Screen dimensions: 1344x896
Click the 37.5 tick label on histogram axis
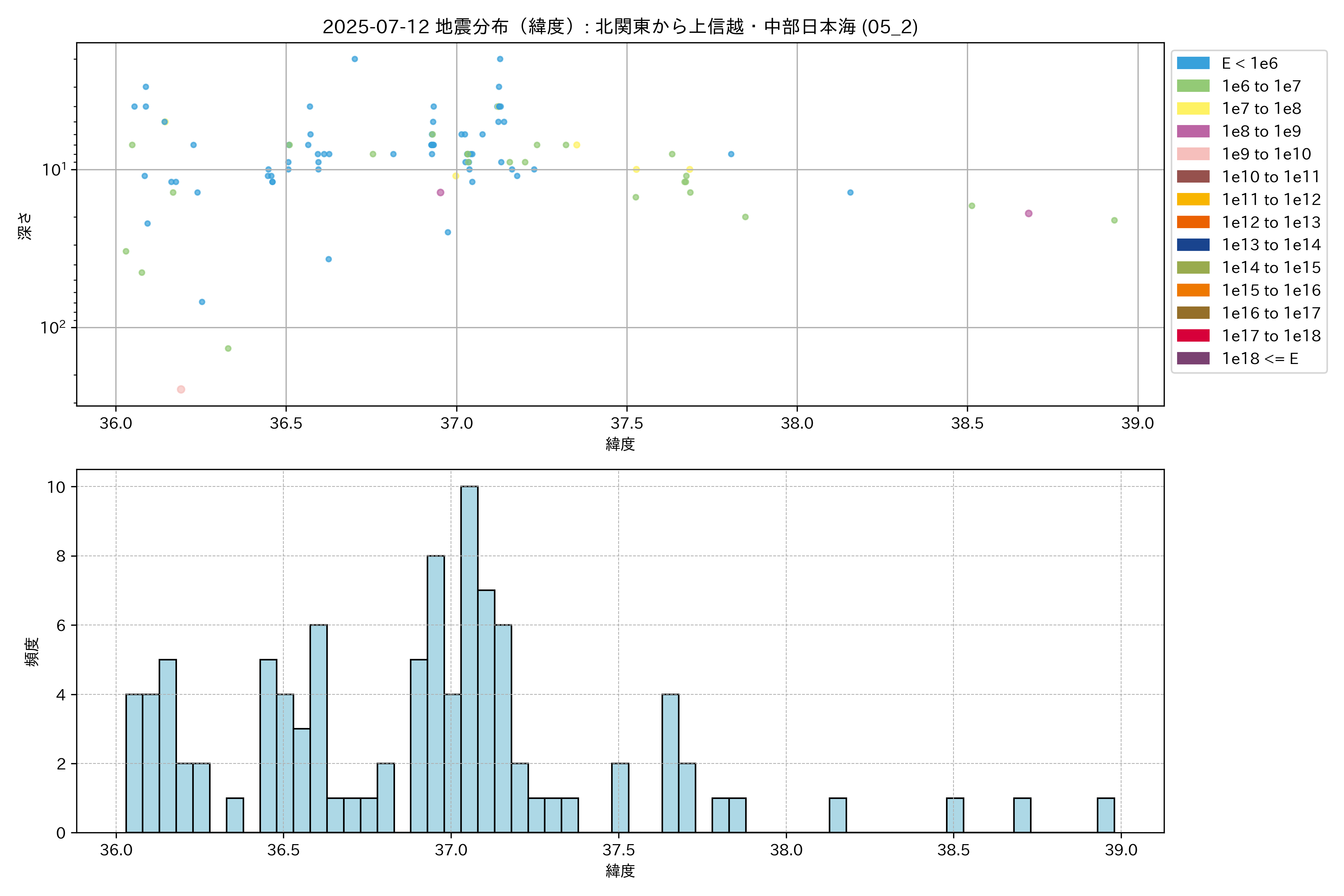click(618, 850)
